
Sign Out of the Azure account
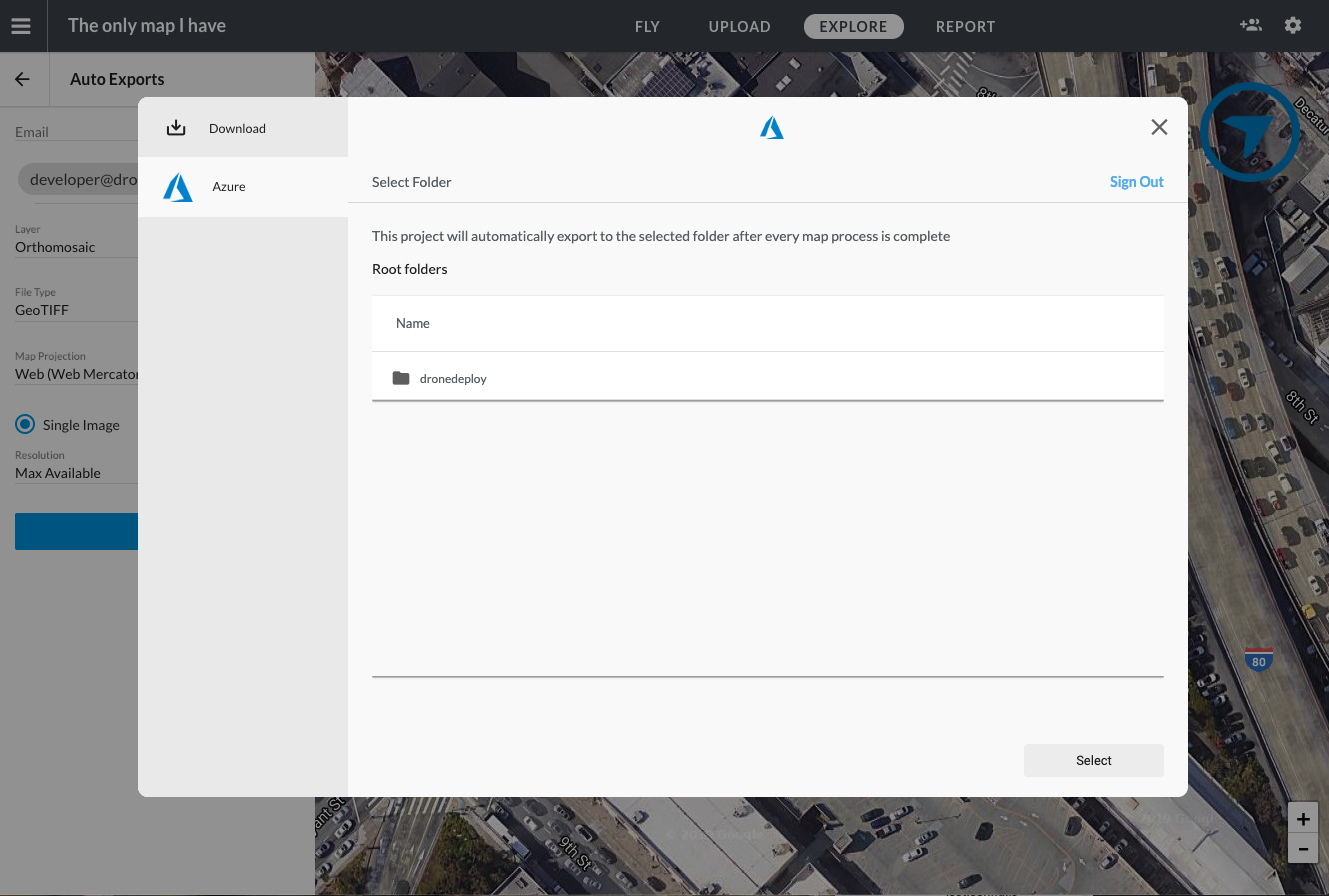1136,182
